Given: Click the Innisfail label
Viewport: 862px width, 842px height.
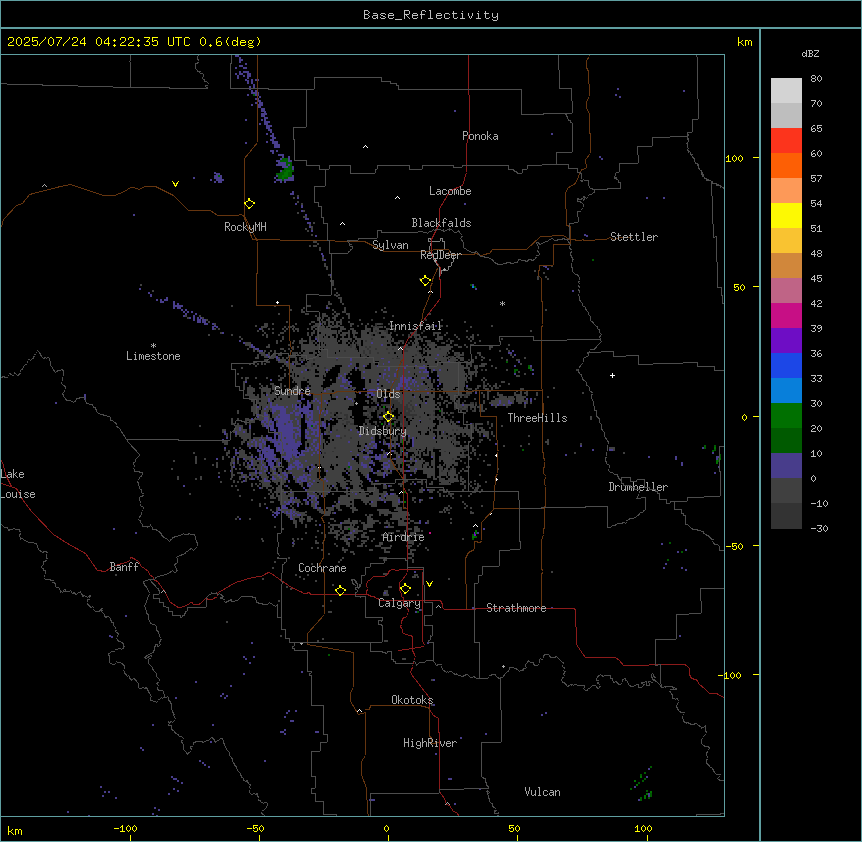Looking at the screenshot, I should click(x=416, y=326).
